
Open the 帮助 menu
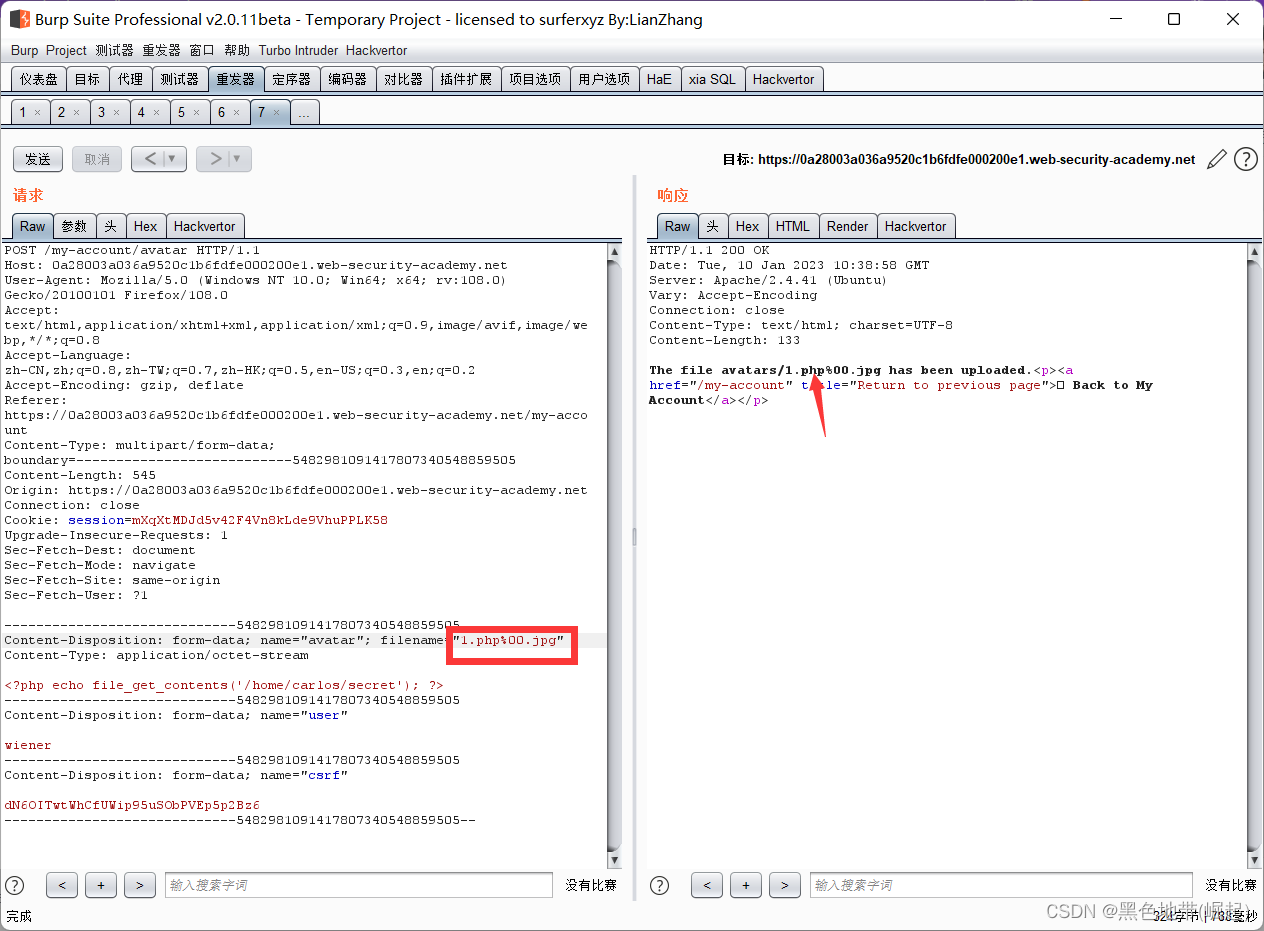[237, 50]
